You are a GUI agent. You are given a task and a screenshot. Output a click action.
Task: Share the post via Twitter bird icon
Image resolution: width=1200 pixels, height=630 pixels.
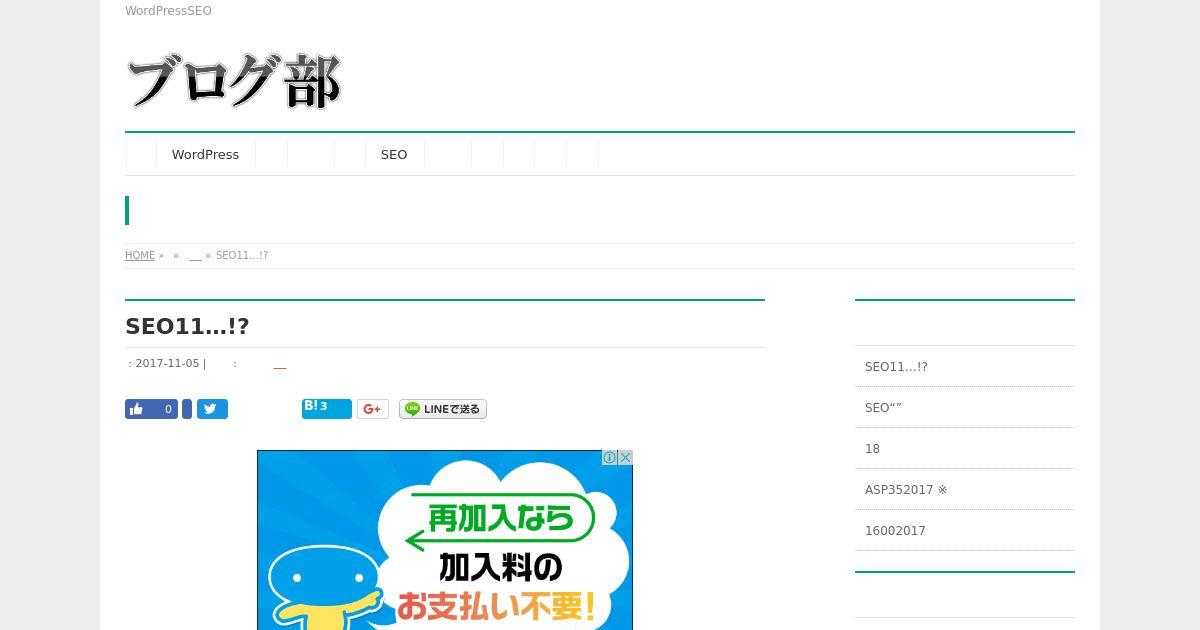tap(212, 409)
